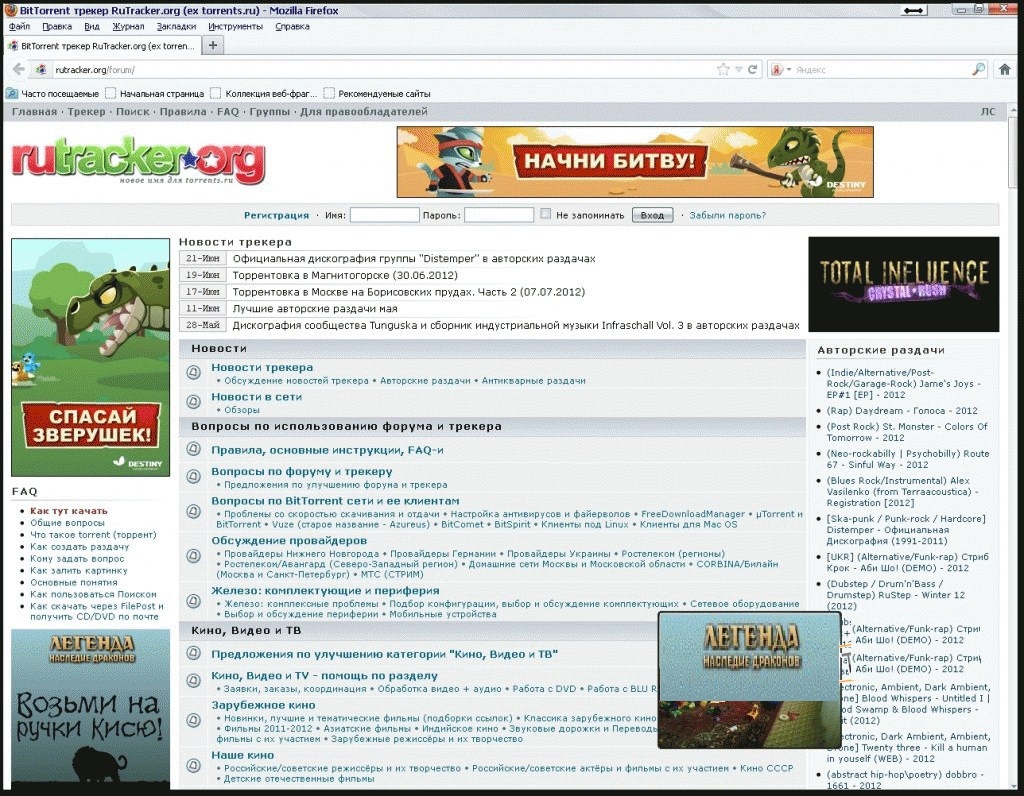Click the Total Influence Crystal Rush banner
The width and height of the screenshot is (1024, 796).
click(903, 284)
